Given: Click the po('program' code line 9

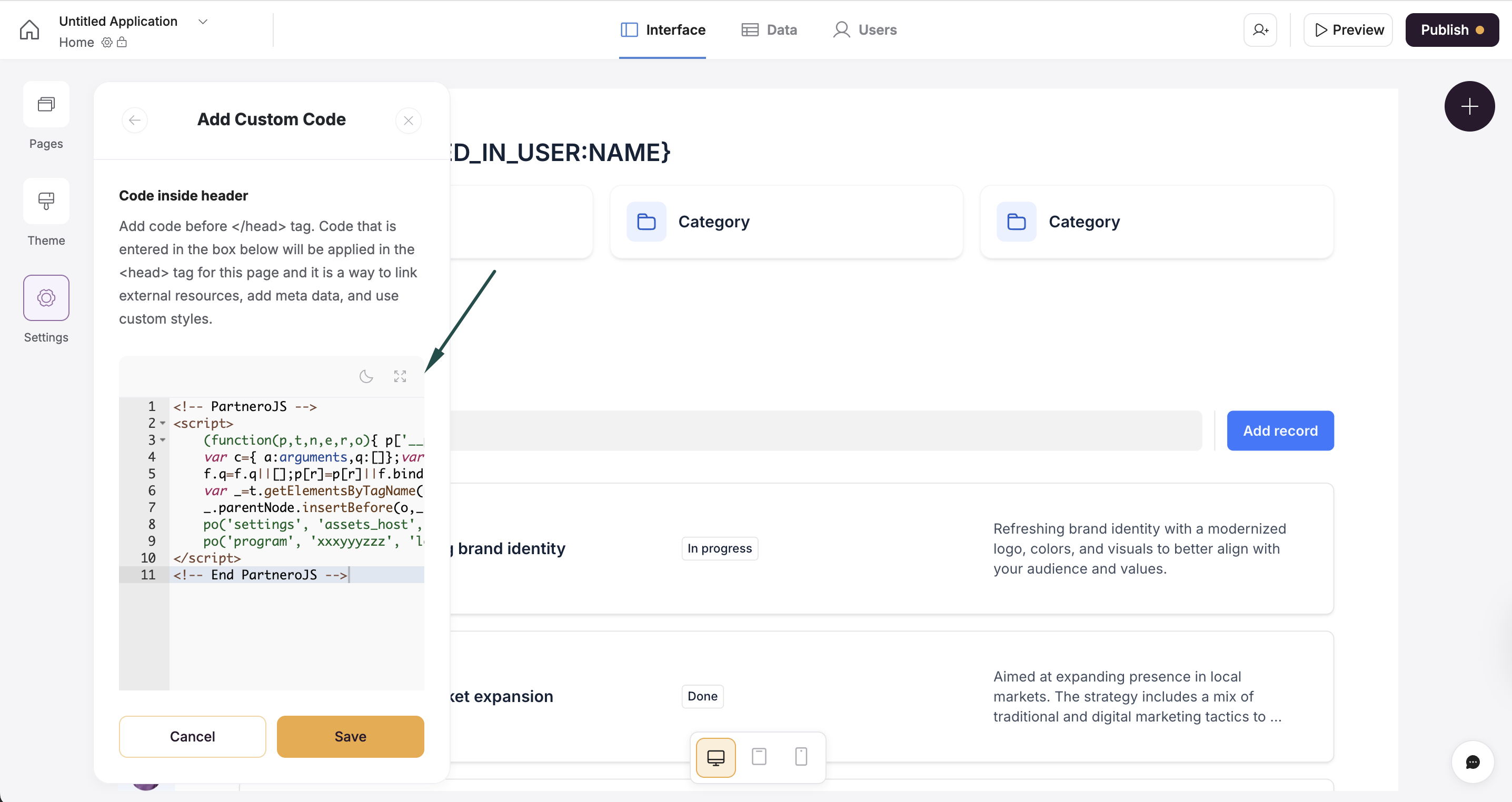Looking at the screenshot, I should tap(313, 542).
